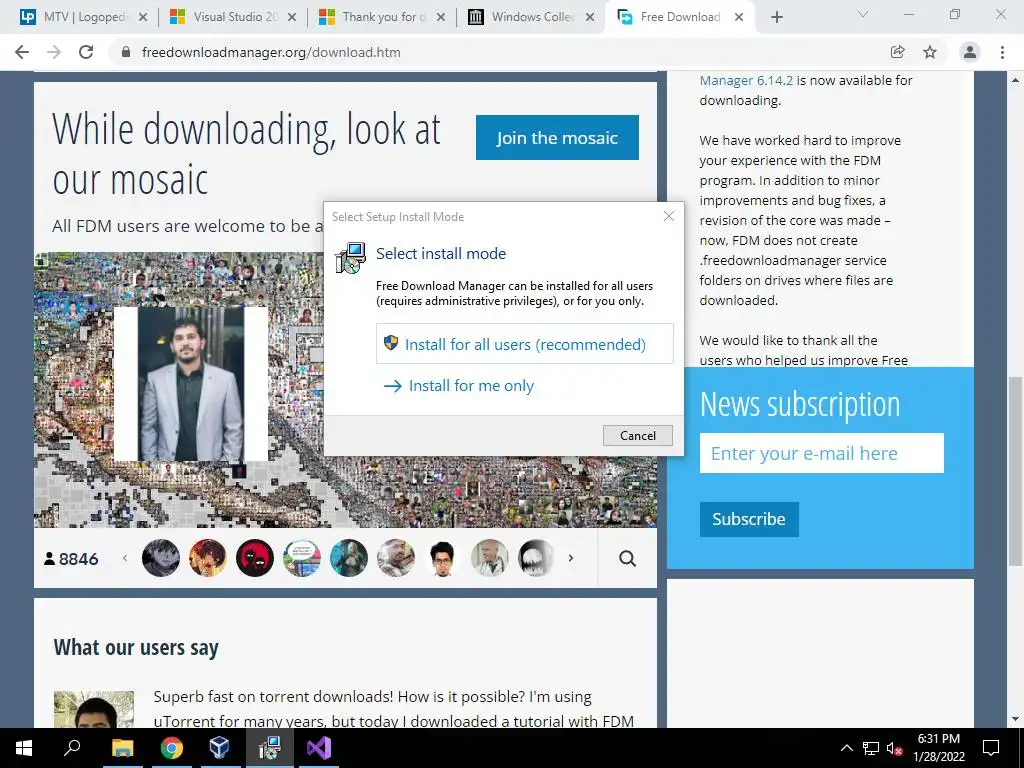The image size is (1024, 768).
Task: Switch to Windows Collection tab
Action: (532, 17)
